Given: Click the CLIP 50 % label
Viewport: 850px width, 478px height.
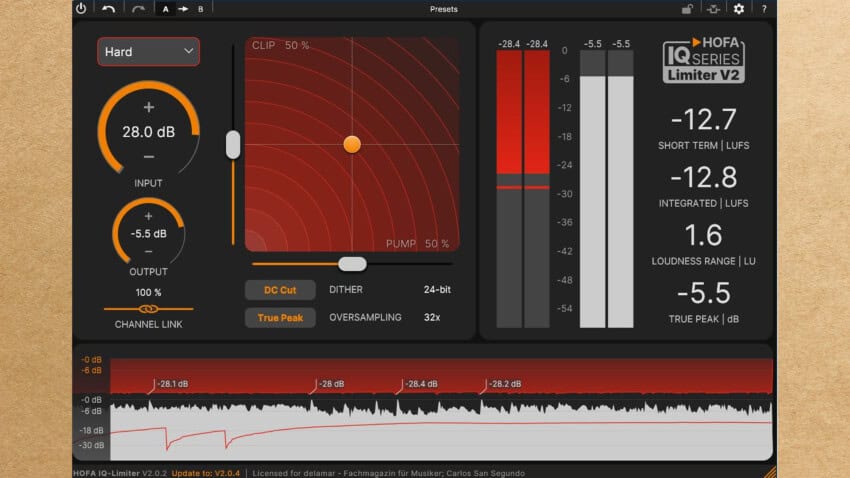Looking at the screenshot, I should tap(280, 46).
